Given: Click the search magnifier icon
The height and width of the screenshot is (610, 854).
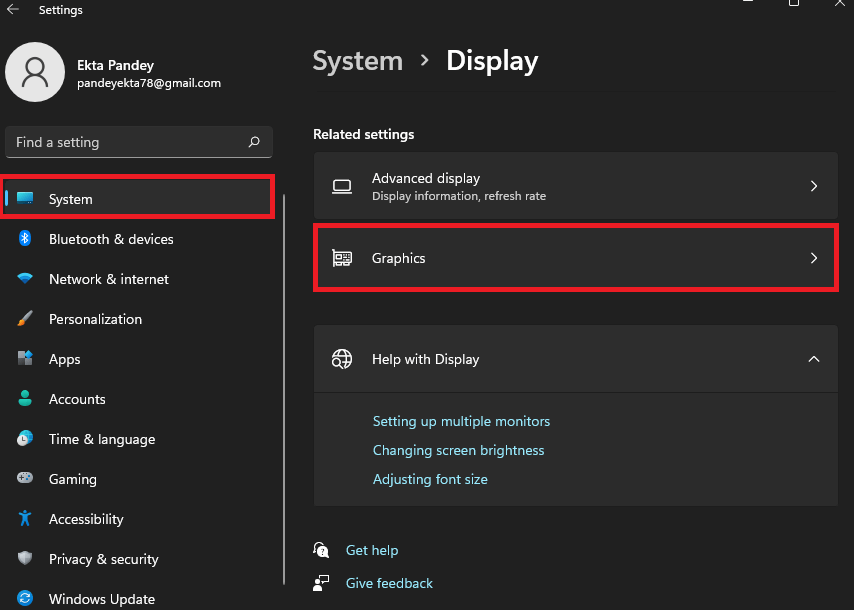Looking at the screenshot, I should (254, 142).
